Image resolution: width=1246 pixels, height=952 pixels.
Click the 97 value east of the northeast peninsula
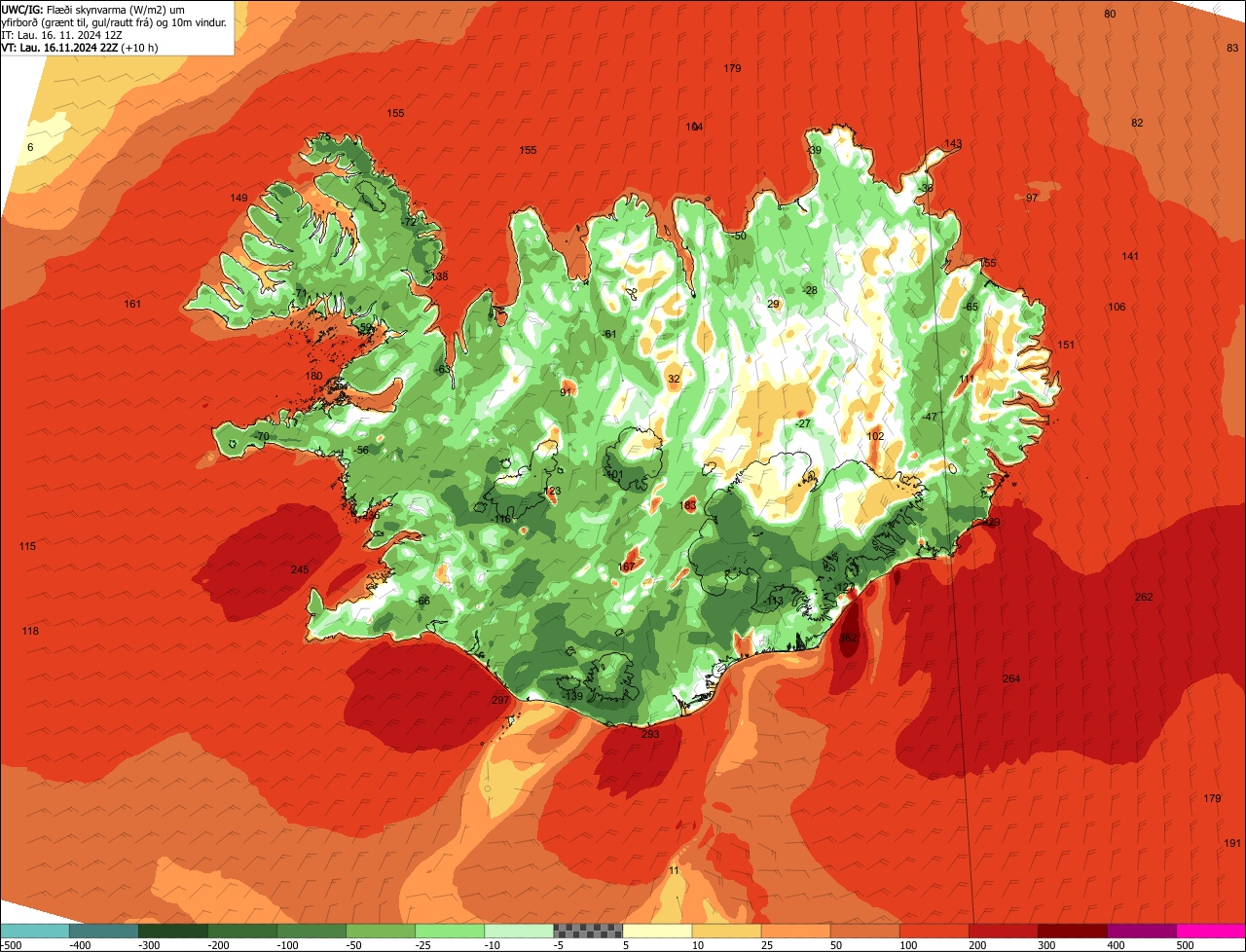point(1032,198)
